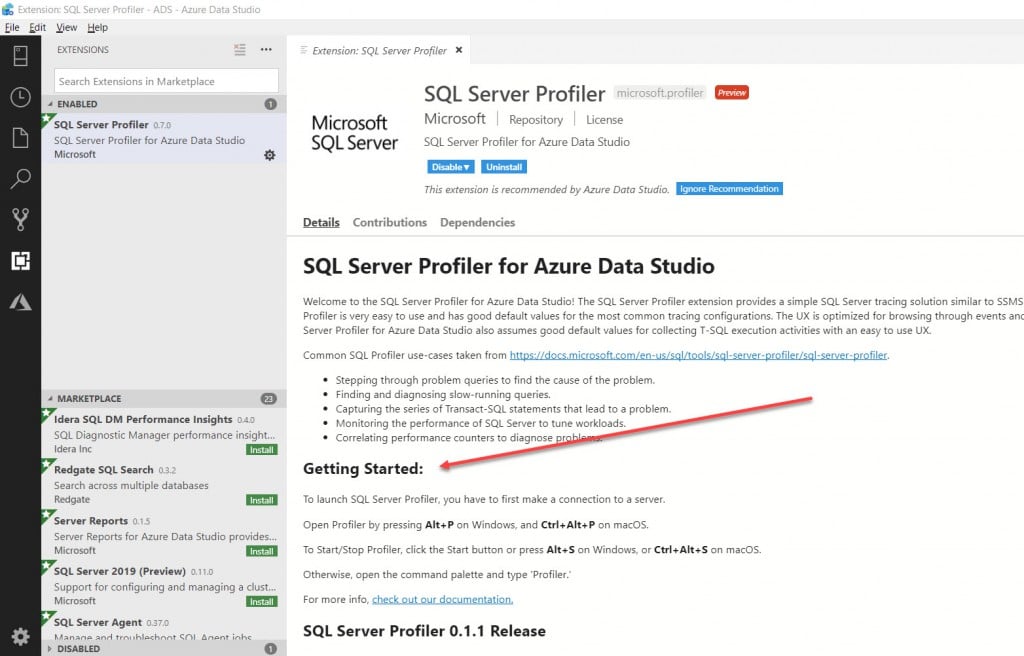Clear extensions search results icon
Screen dimensions: 1024x656
[x=240, y=50]
